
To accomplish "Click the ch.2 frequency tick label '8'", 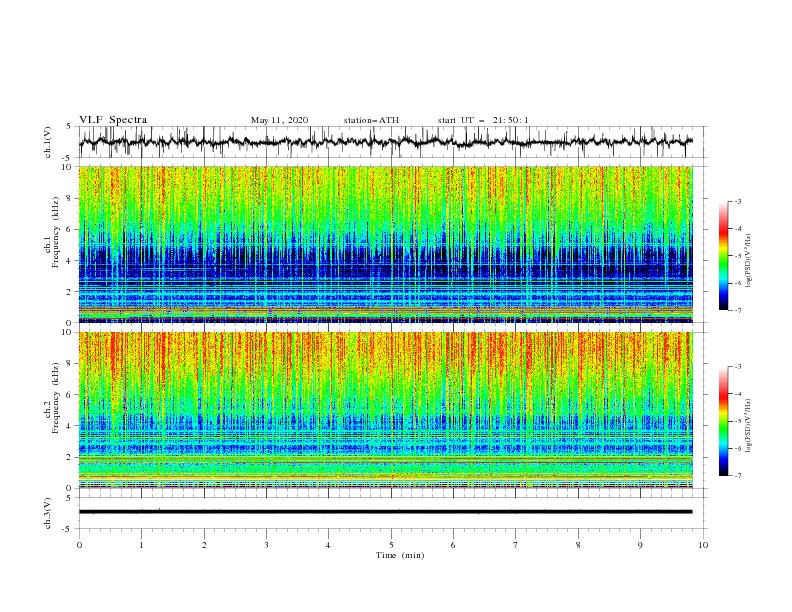I will pyautogui.click(x=69, y=364).
